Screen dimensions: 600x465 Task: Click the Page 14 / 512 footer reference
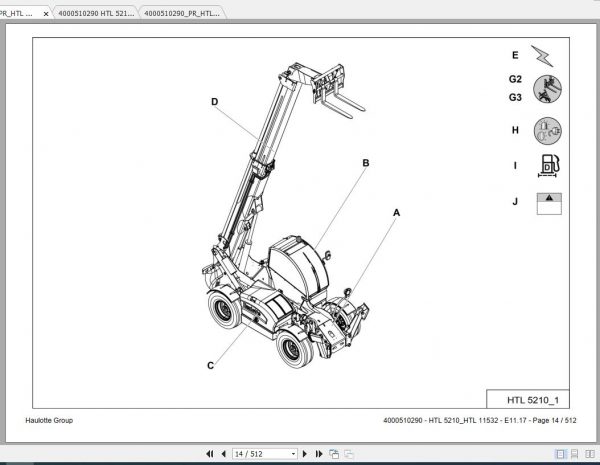tap(554, 420)
